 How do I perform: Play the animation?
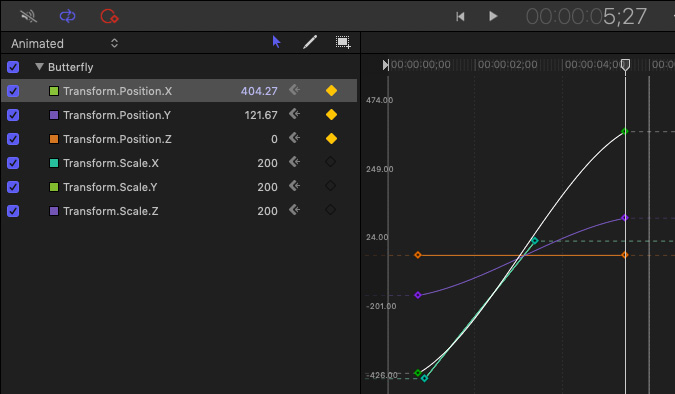pyautogui.click(x=493, y=16)
